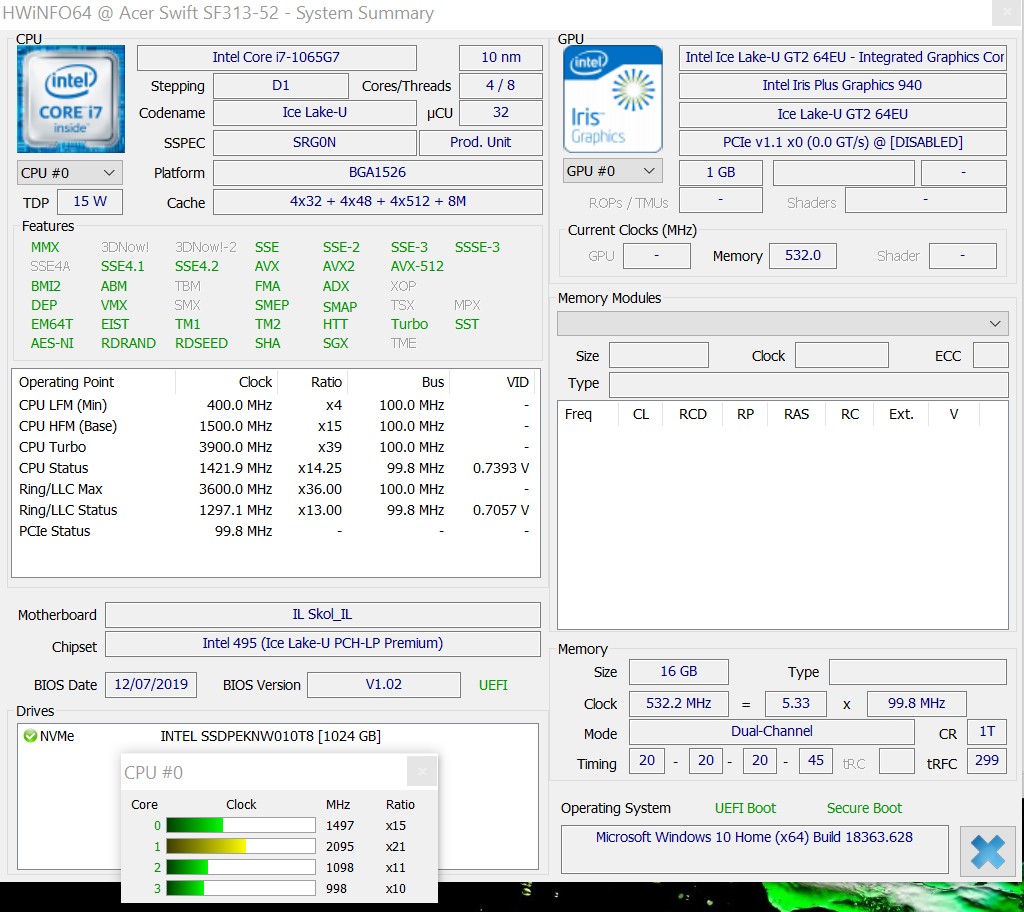The height and width of the screenshot is (912, 1024).
Task: Click the BIOS Version V1.02 field
Action: point(384,685)
